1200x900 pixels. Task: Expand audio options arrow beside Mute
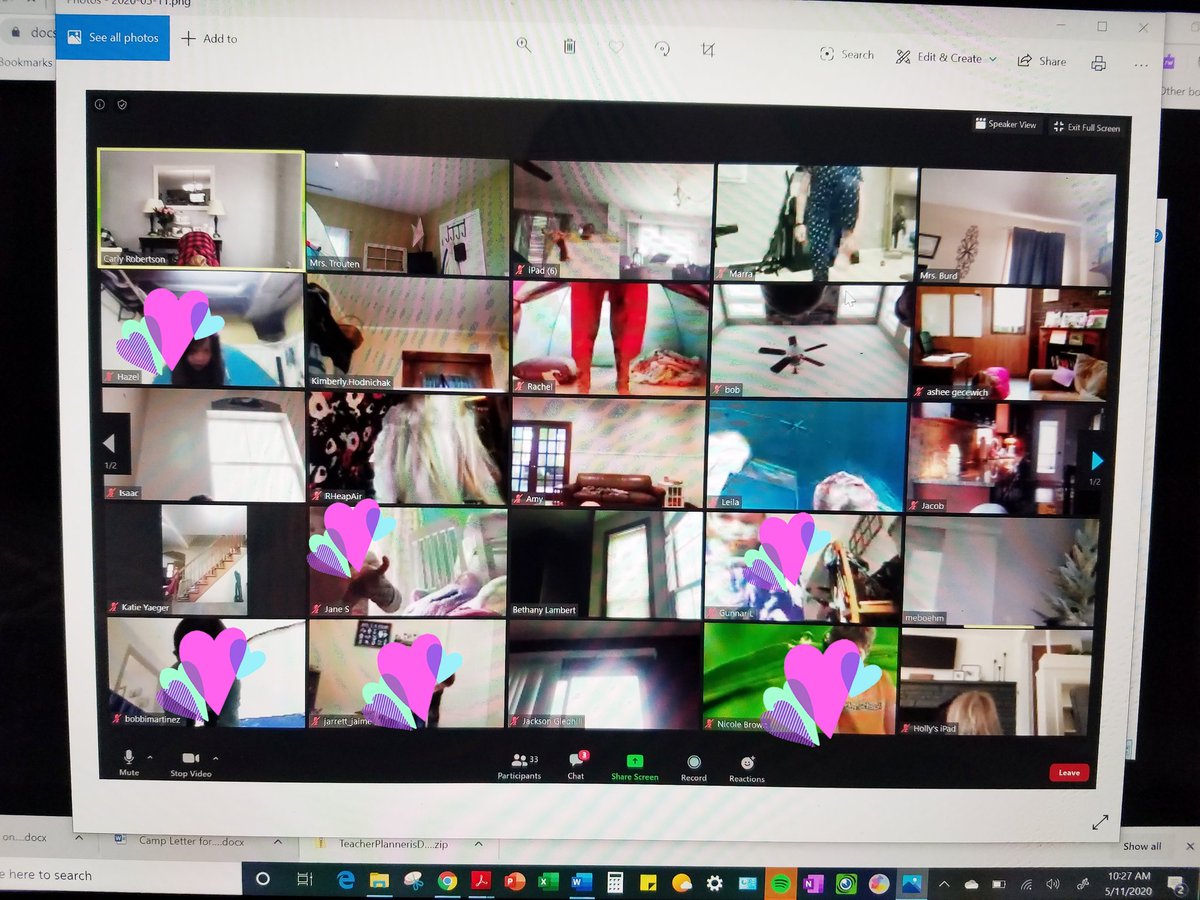pyautogui.click(x=150, y=758)
